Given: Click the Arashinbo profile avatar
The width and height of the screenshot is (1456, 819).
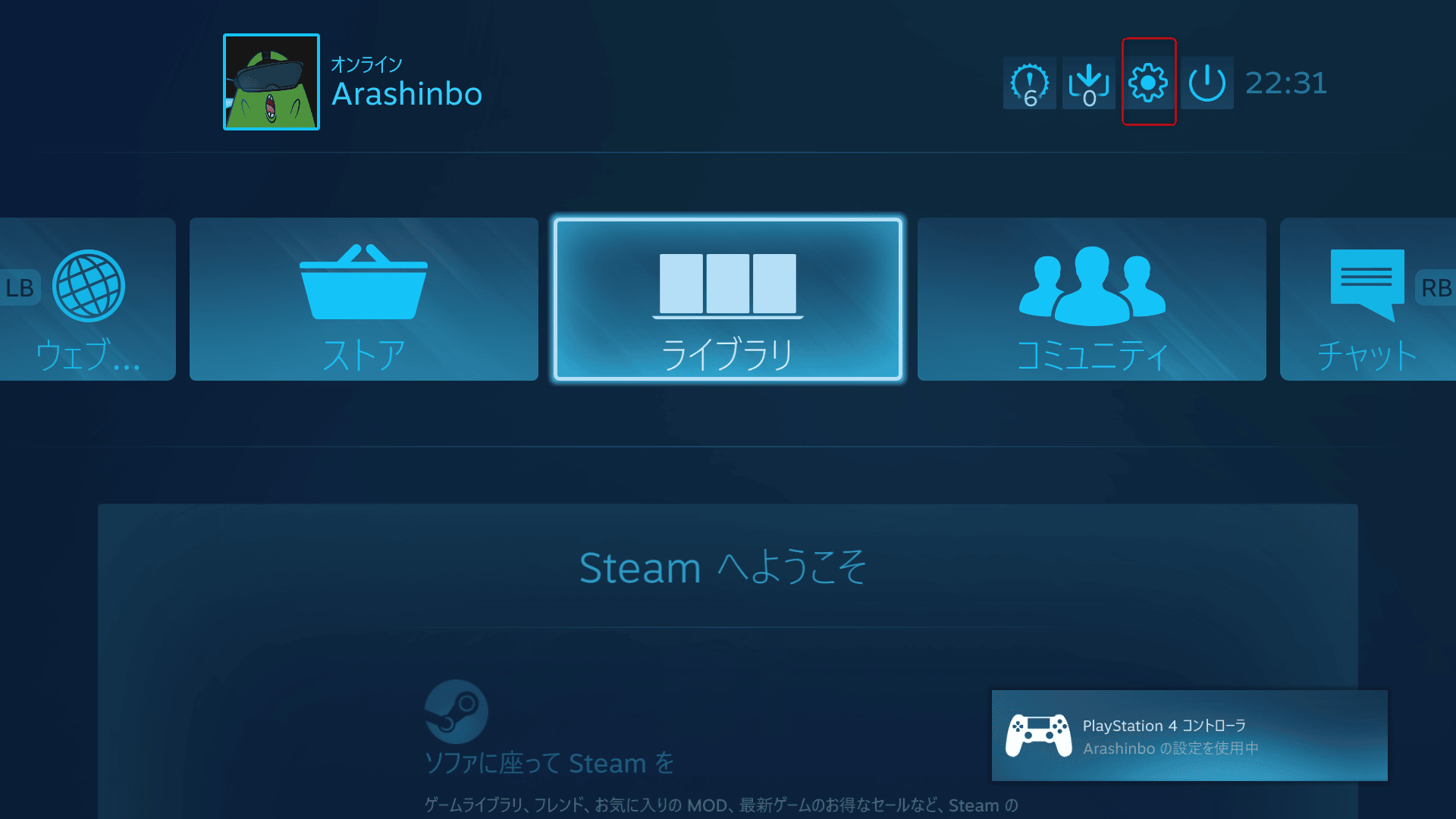Looking at the screenshot, I should coord(271,82).
